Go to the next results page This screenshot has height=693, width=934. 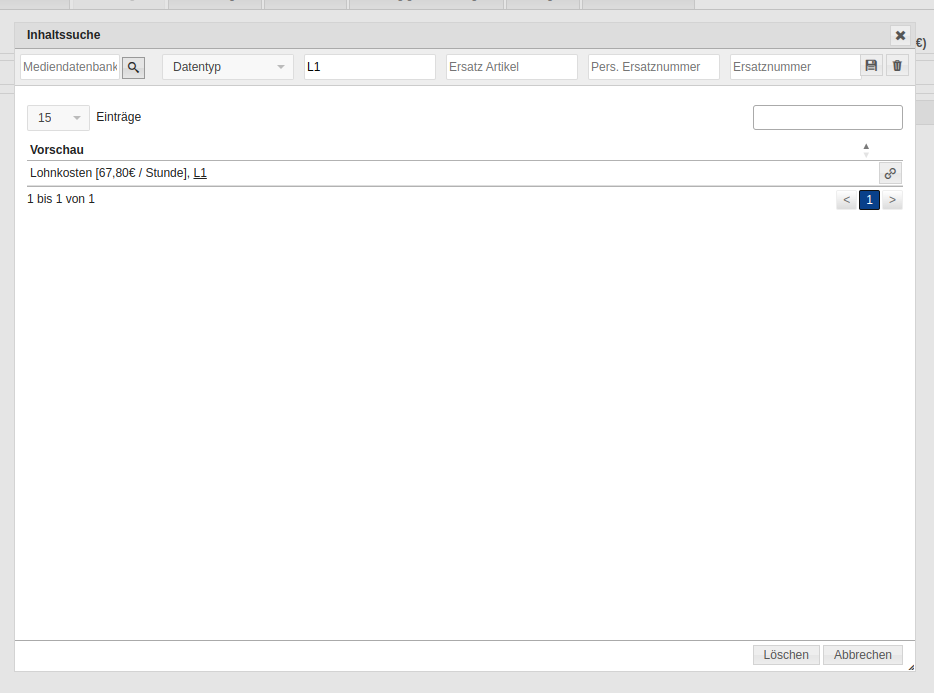click(892, 200)
